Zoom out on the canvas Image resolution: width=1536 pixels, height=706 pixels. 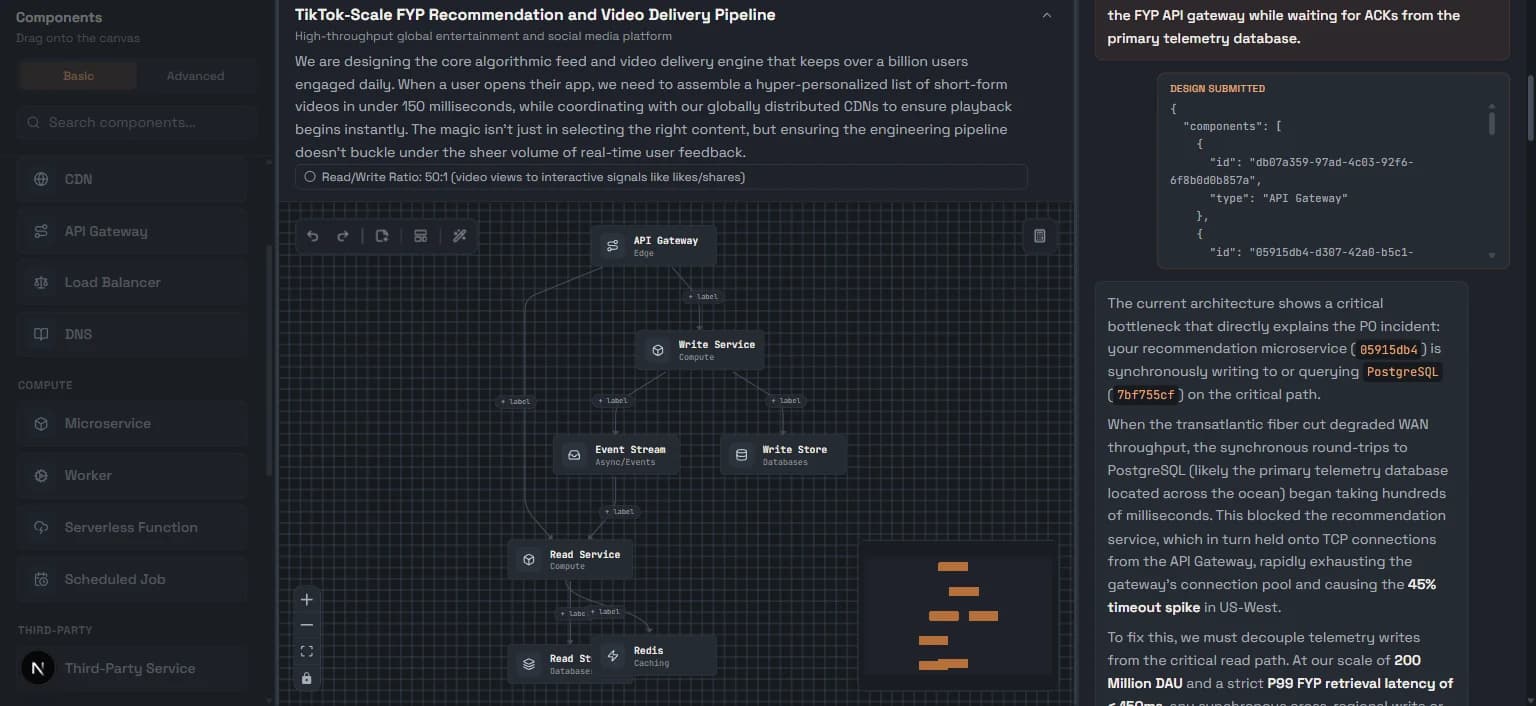[307, 625]
